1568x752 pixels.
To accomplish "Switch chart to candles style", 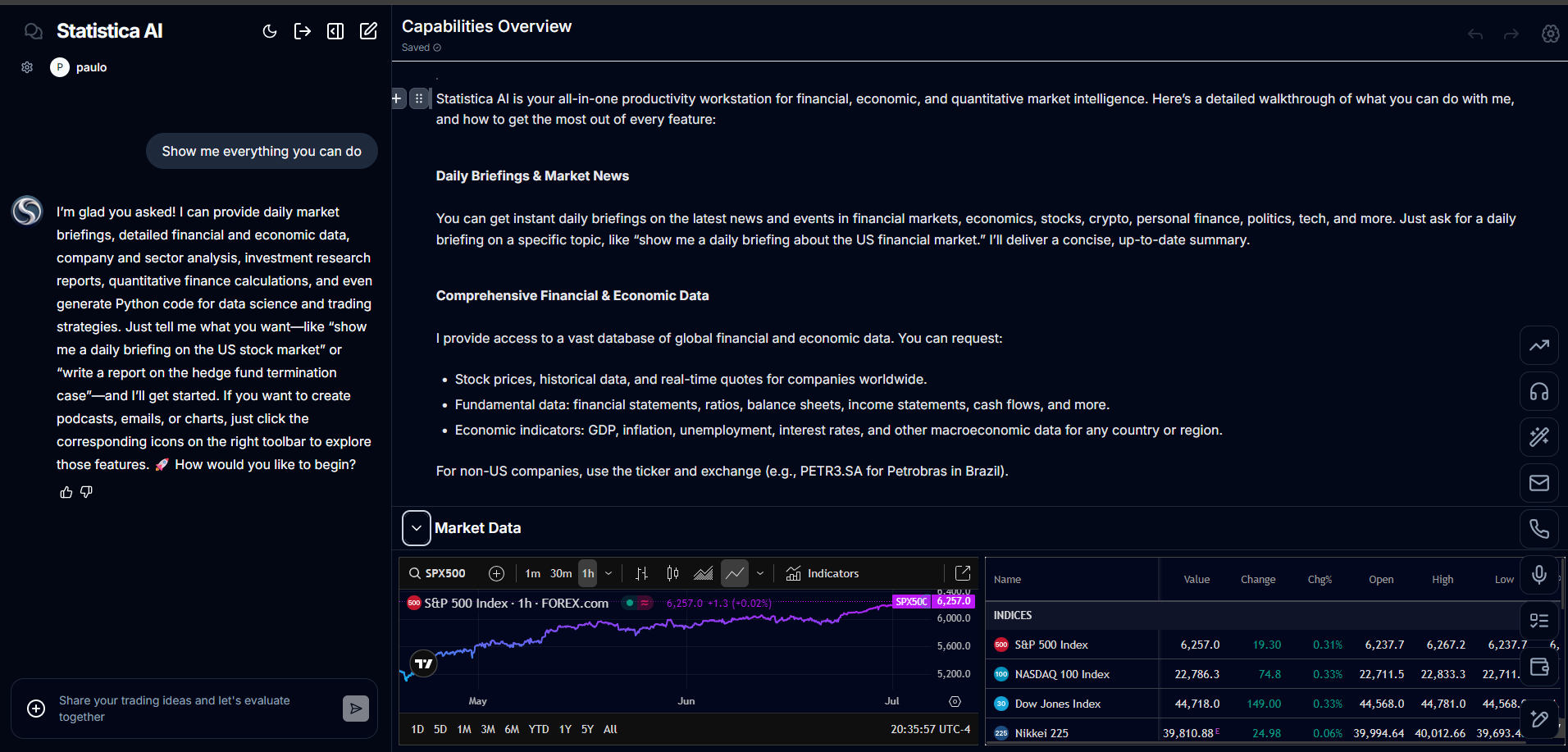I will click(672, 573).
